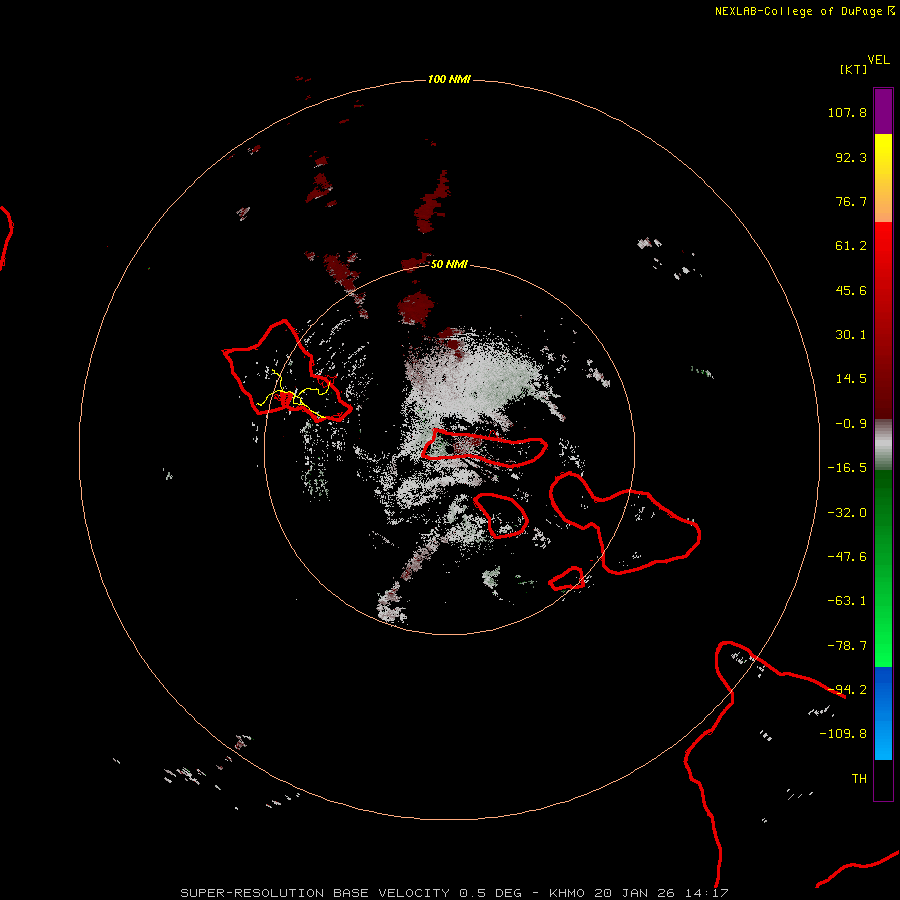The image size is (900, 900).
Task: Click the VEL scale title
Action: coord(878,60)
